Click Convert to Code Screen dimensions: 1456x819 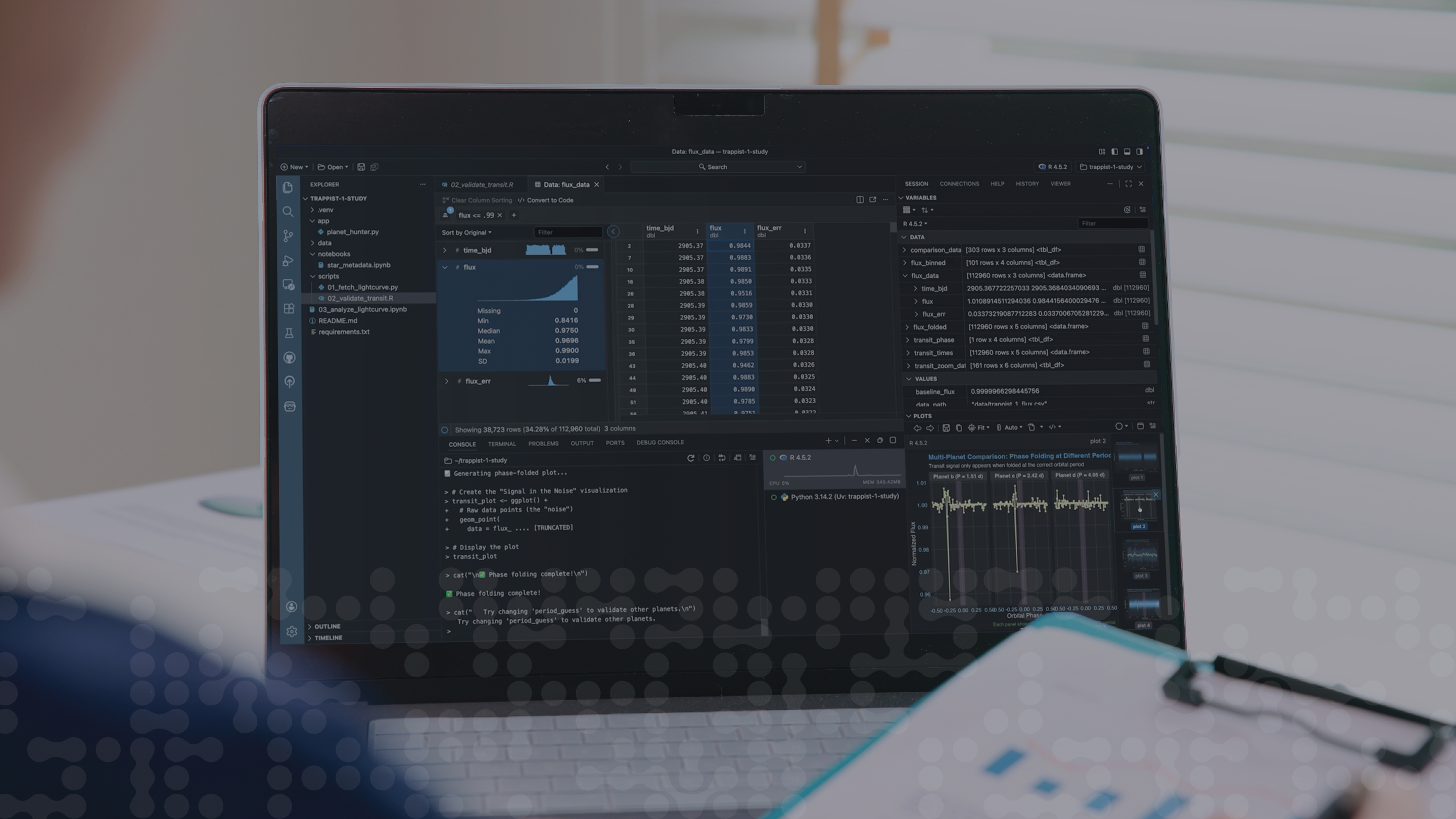(x=545, y=200)
